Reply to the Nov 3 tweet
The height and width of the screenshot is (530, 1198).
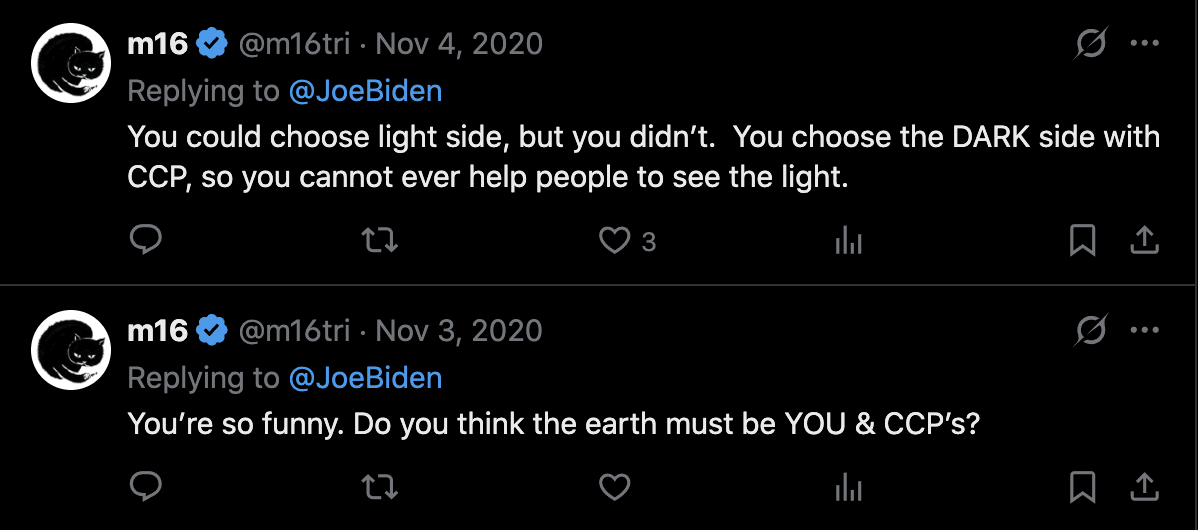pyautogui.click(x=146, y=487)
